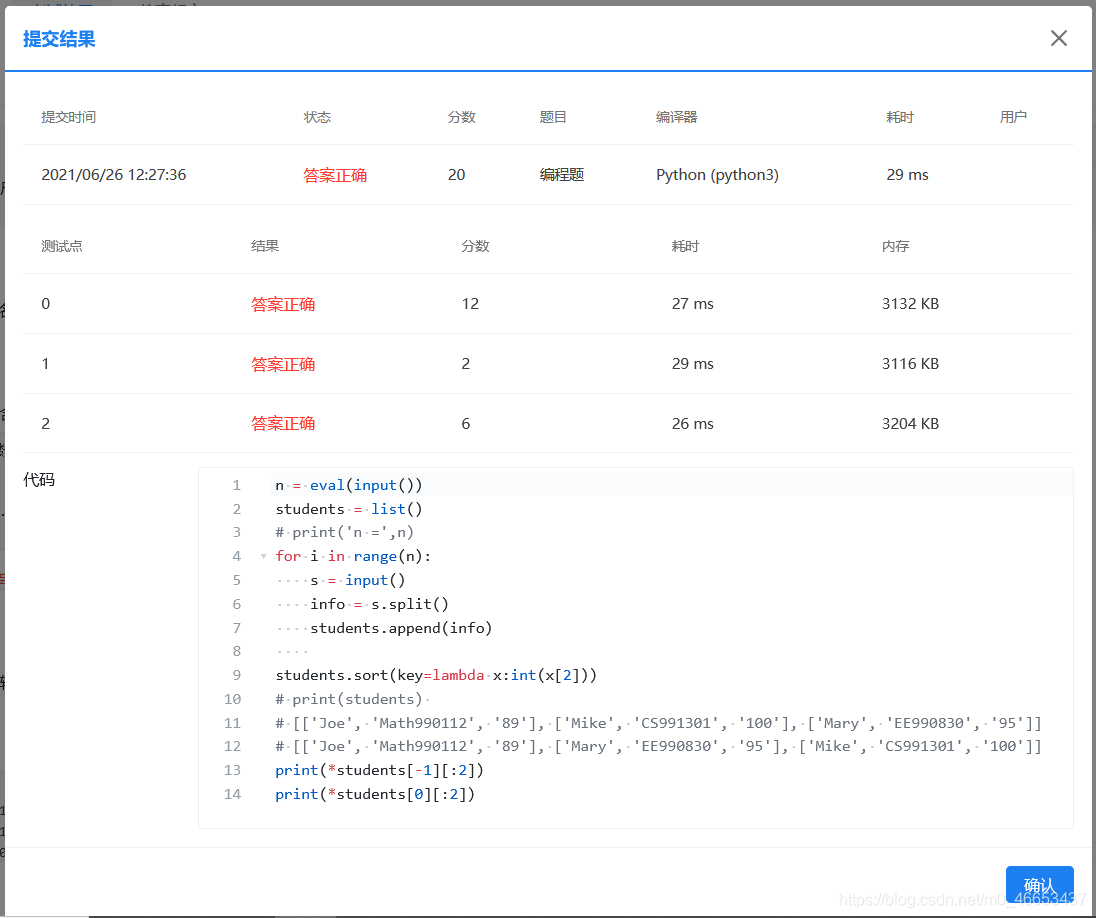Click line number 9 in the code gutter

tap(236, 675)
